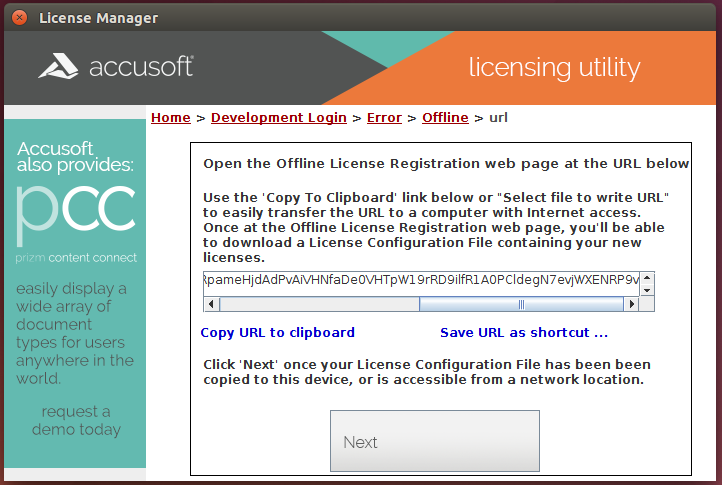Screen dimensions: 722x485
Task: Open the Development Login breadcrumb
Action: point(278,117)
